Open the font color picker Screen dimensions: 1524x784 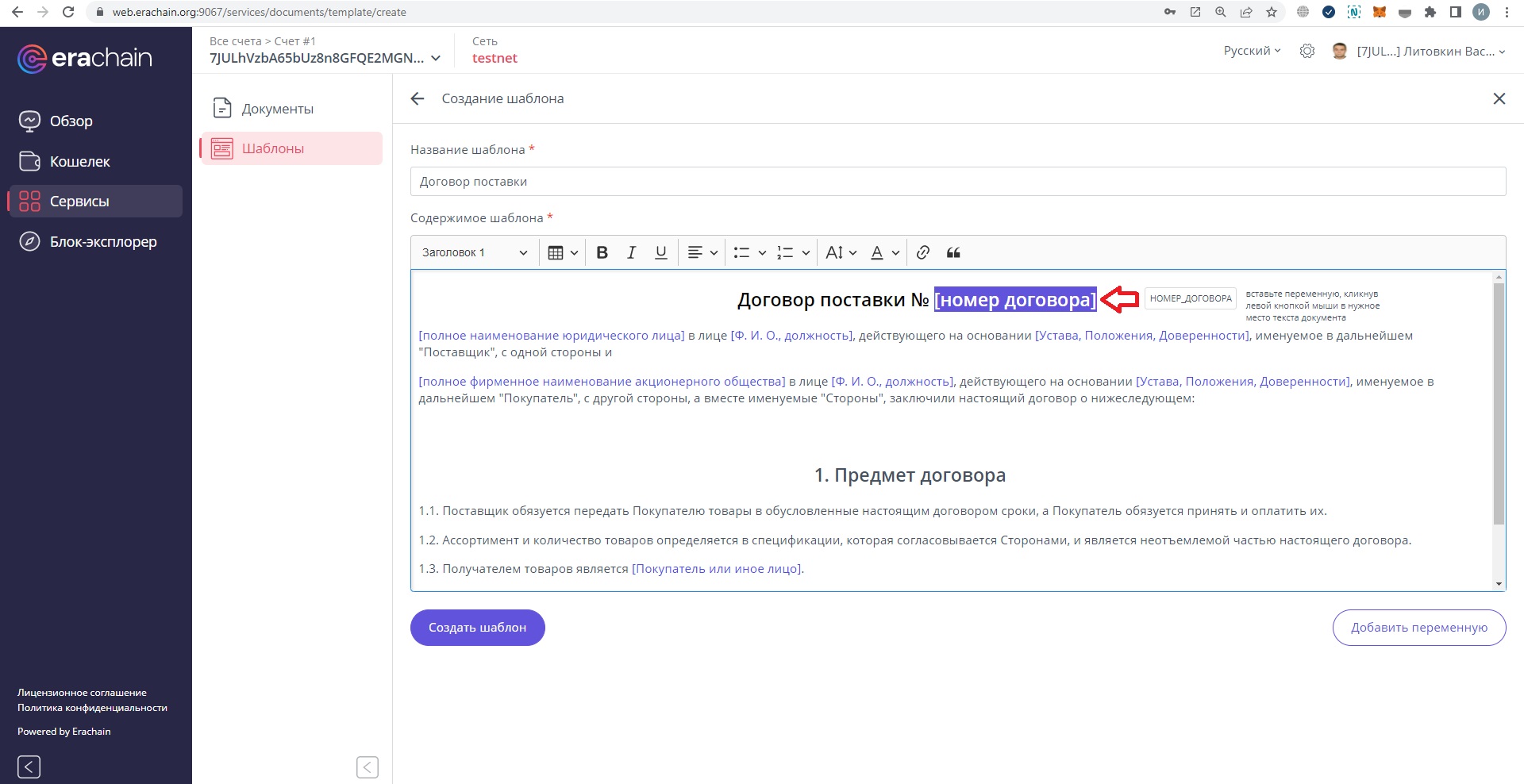pyautogui.click(x=883, y=252)
